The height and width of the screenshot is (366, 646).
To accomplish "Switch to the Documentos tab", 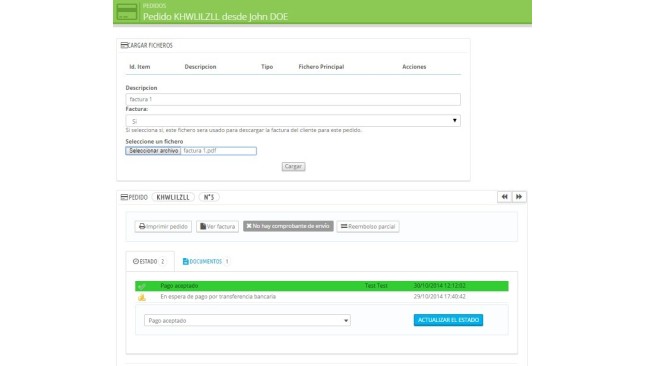I will 206,261.
